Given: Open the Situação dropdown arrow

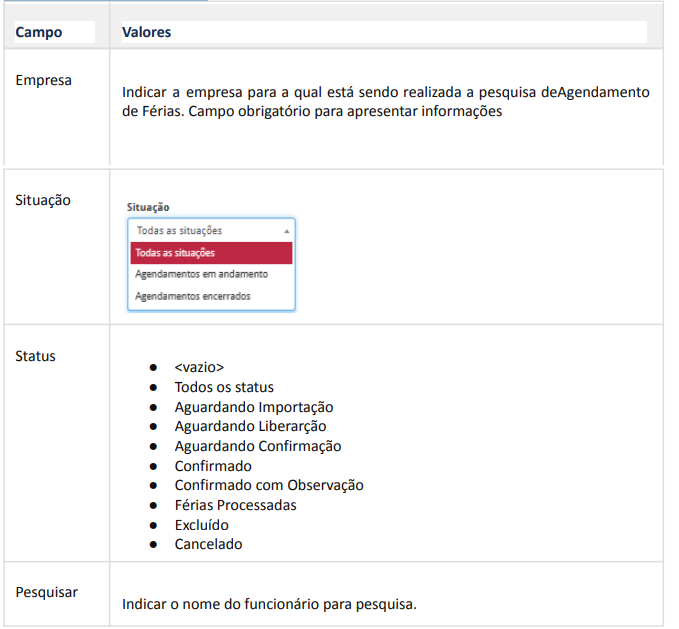Looking at the screenshot, I should 286,231.
